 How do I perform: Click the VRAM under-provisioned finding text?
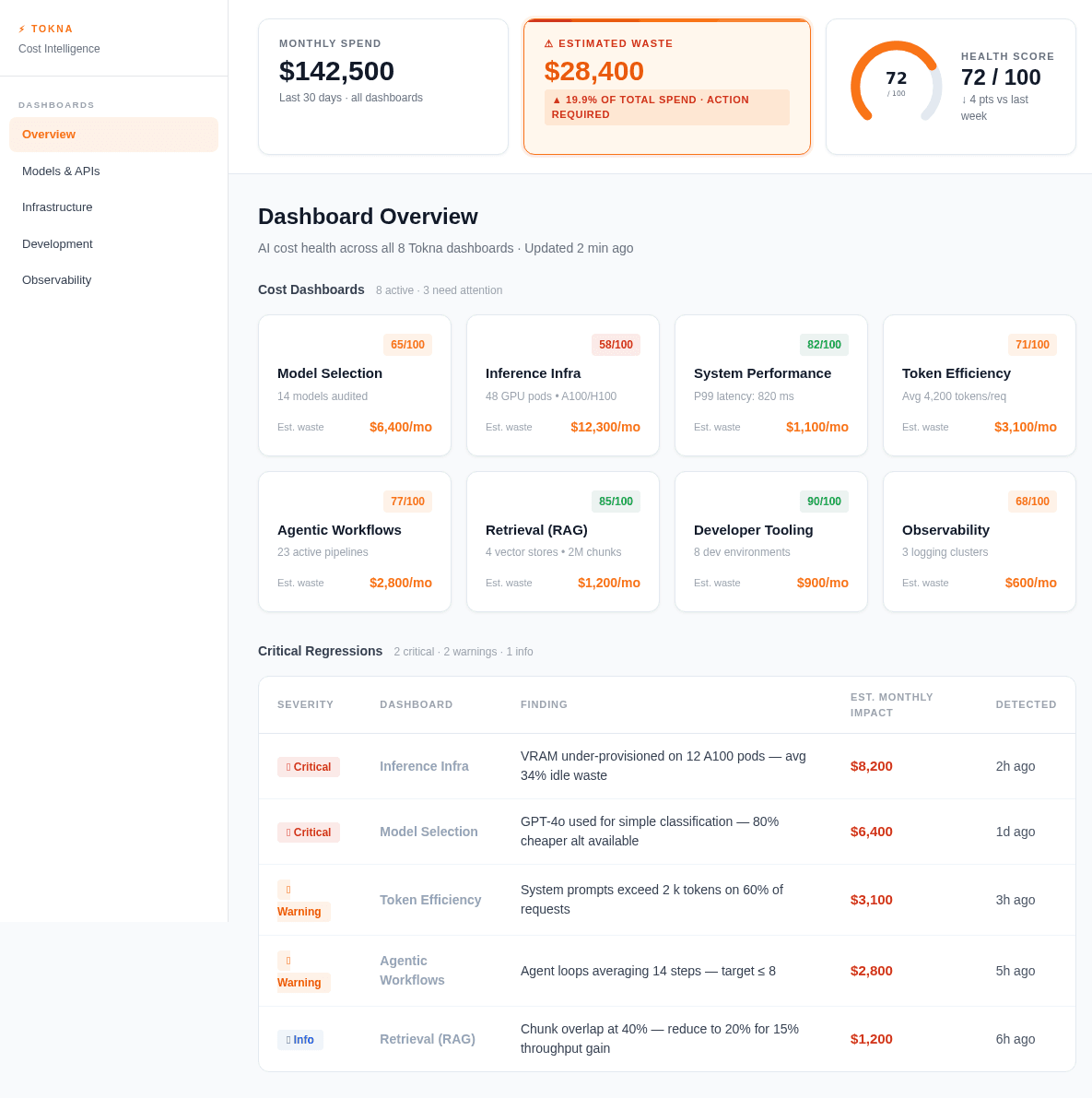[663, 766]
